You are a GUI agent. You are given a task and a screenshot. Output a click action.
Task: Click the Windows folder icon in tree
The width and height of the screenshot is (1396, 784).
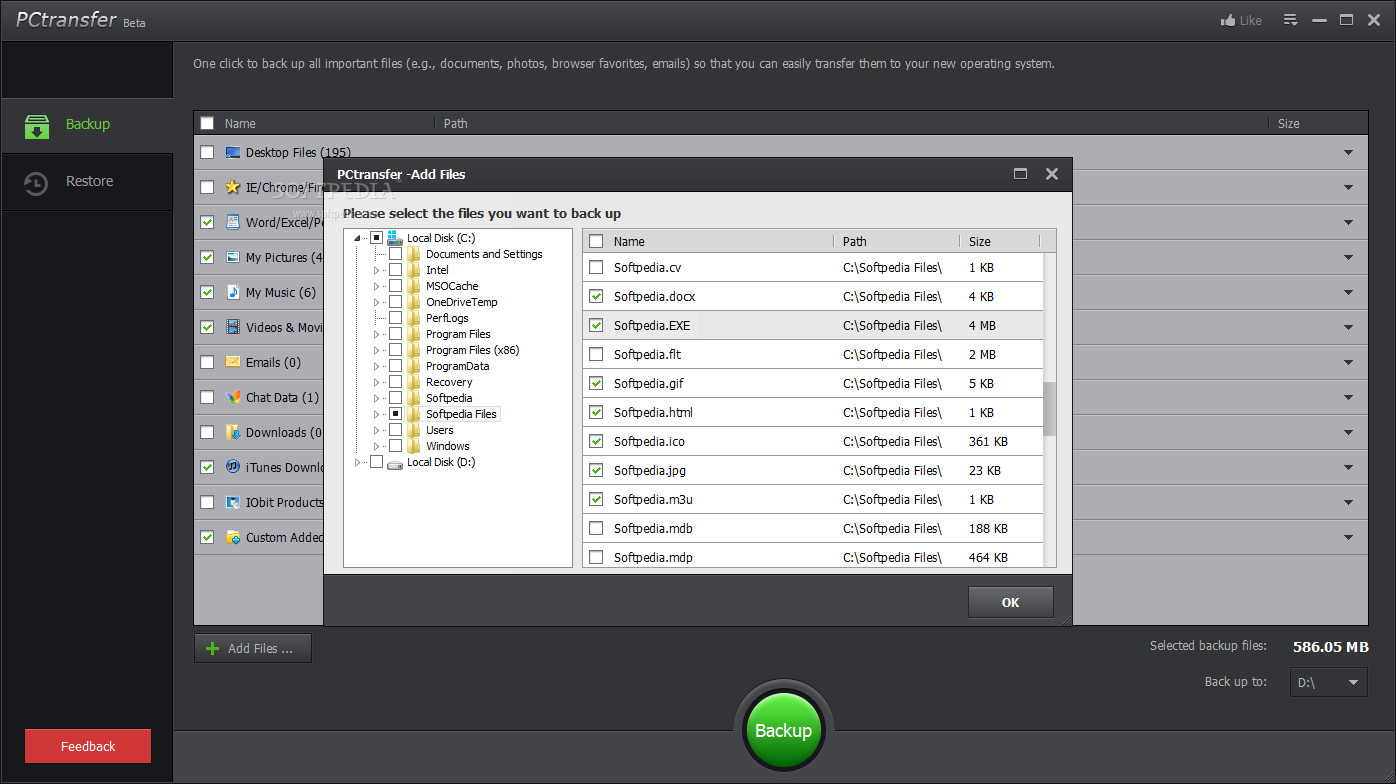[414, 446]
